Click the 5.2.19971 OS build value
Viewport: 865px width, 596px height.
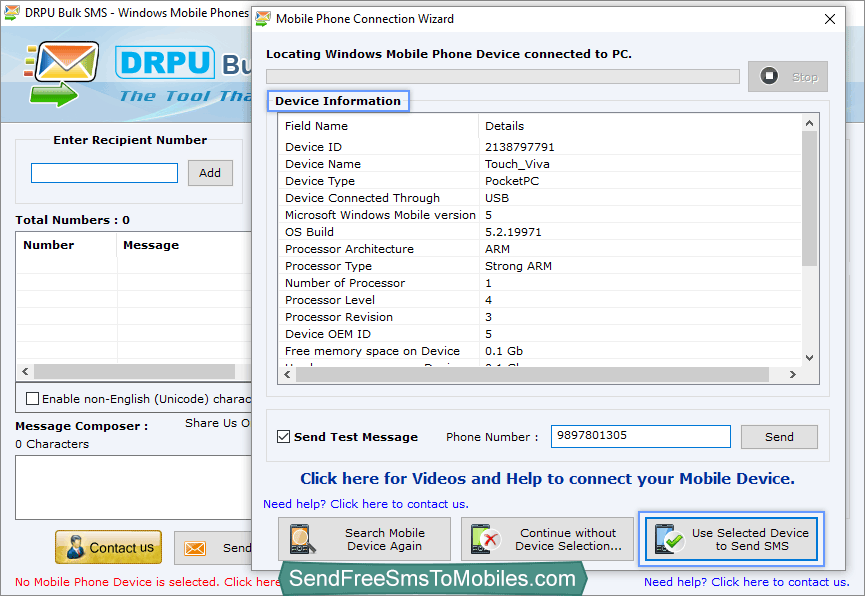pos(513,232)
